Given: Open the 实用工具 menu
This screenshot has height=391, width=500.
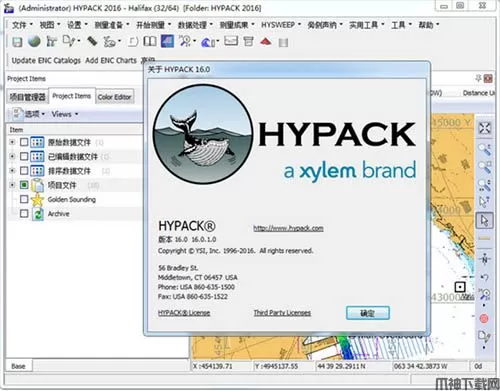Looking at the screenshot, I should tap(367, 25).
